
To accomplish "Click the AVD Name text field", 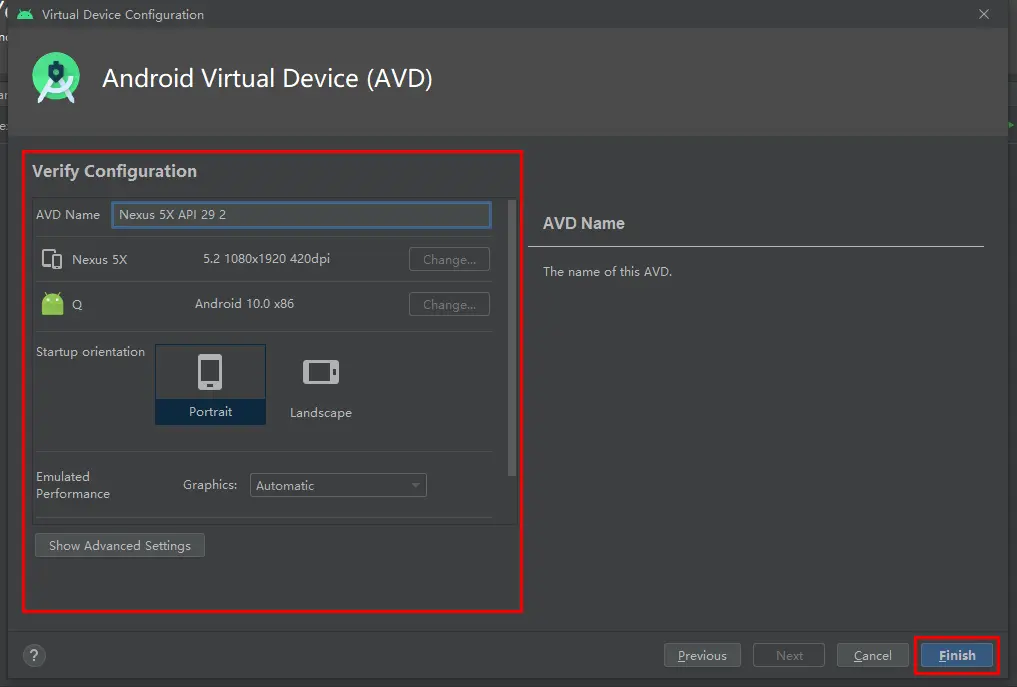I will (x=302, y=215).
